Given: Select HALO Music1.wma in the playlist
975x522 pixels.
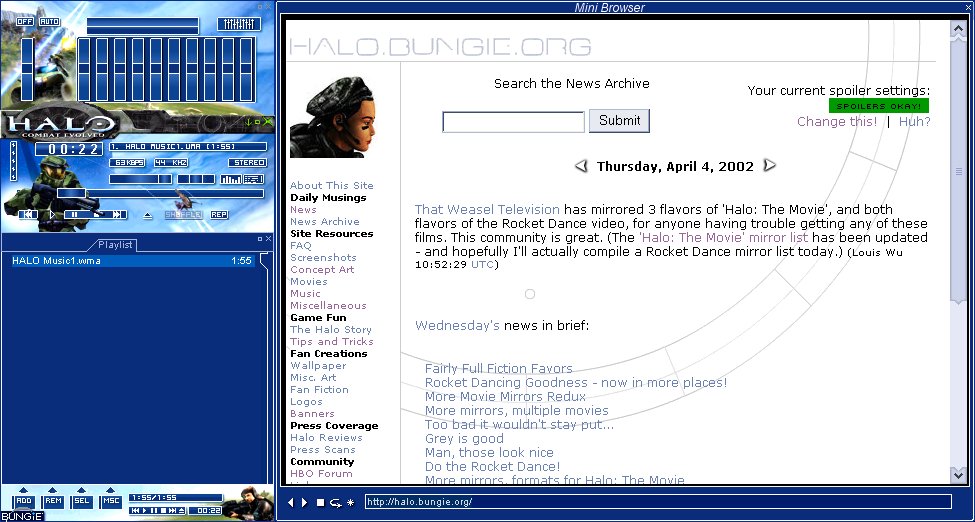Looking at the screenshot, I should click(x=131, y=261).
